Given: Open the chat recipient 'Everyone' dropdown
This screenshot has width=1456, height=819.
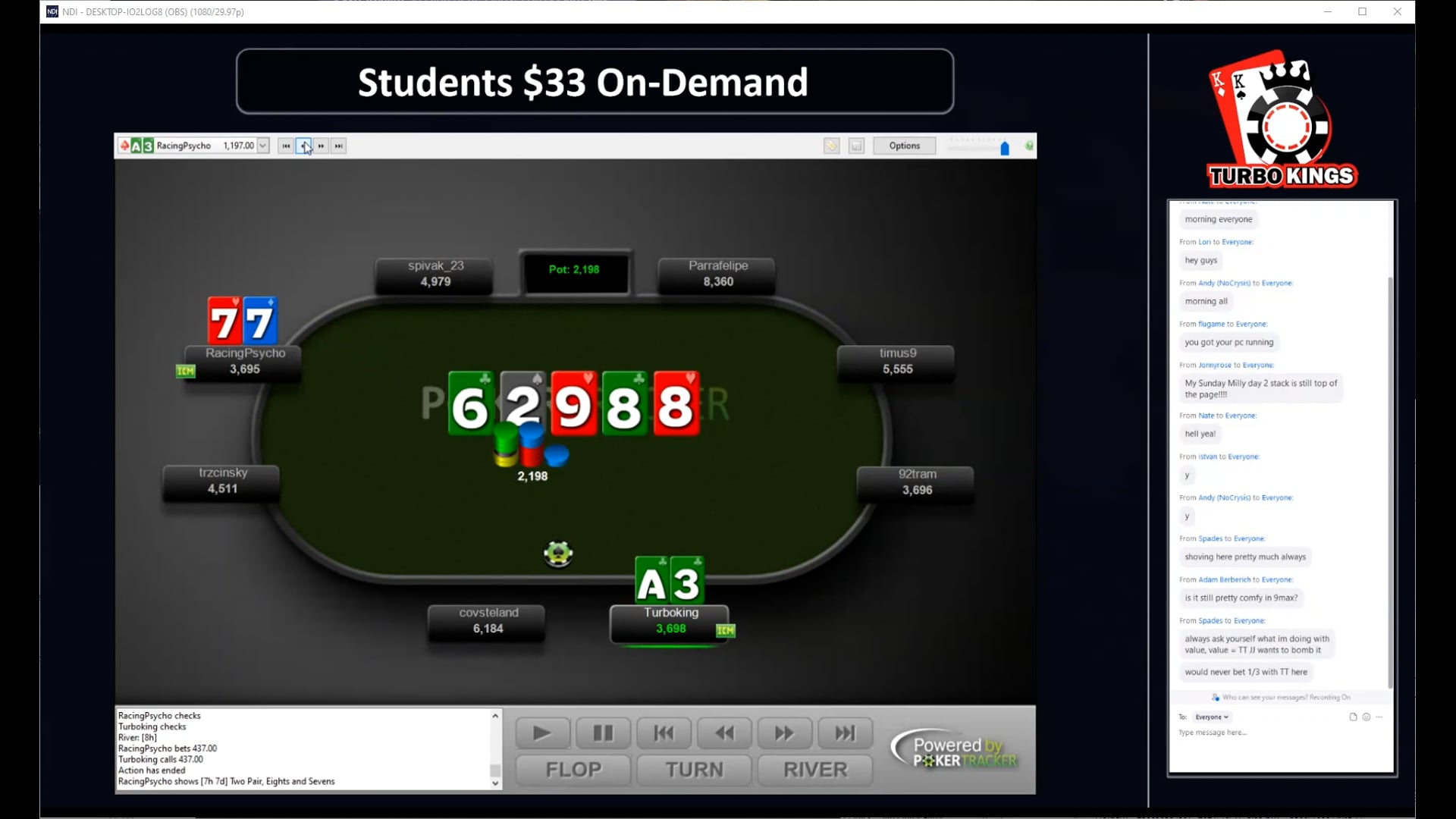Looking at the screenshot, I should tap(1211, 717).
